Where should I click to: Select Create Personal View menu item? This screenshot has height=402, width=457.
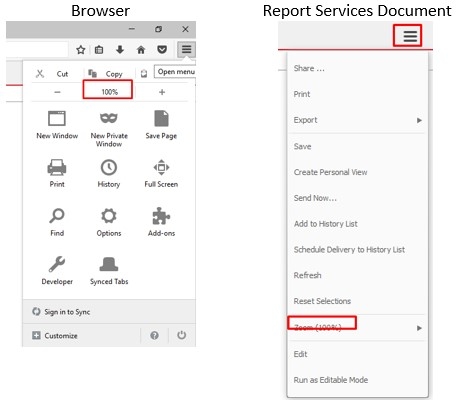(x=330, y=172)
